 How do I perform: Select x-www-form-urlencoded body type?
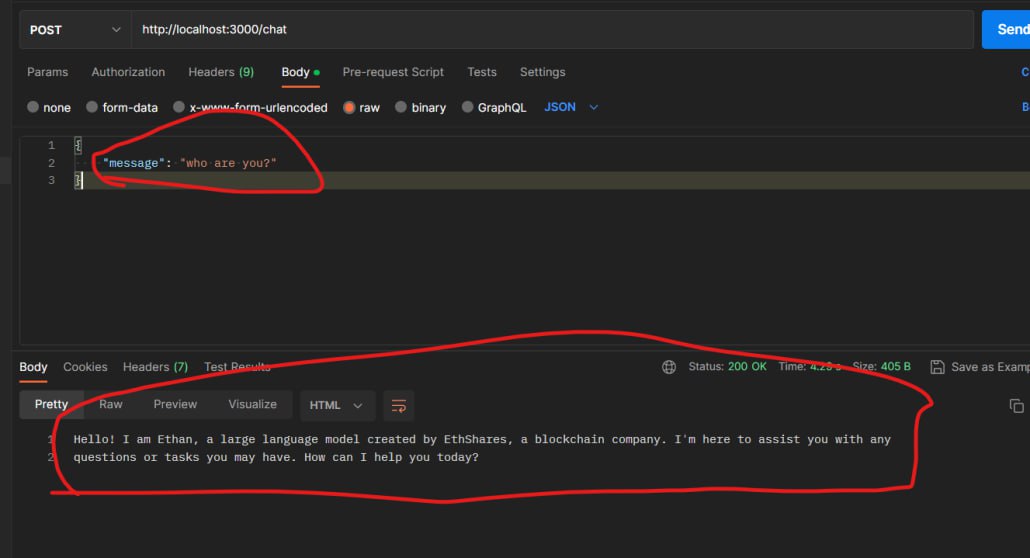click(250, 107)
